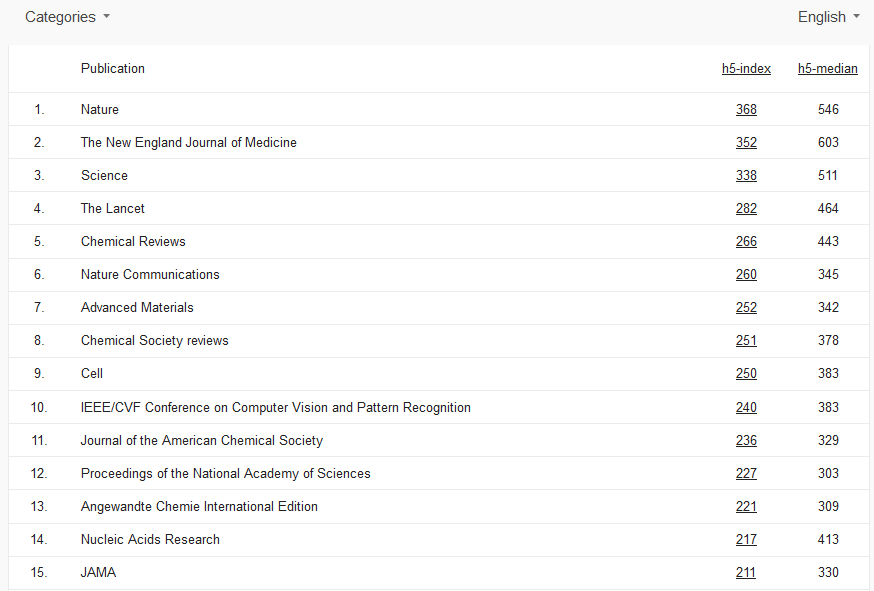Open JAMA's h5-index link 211
874x591 pixels.
click(x=746, y=573)
